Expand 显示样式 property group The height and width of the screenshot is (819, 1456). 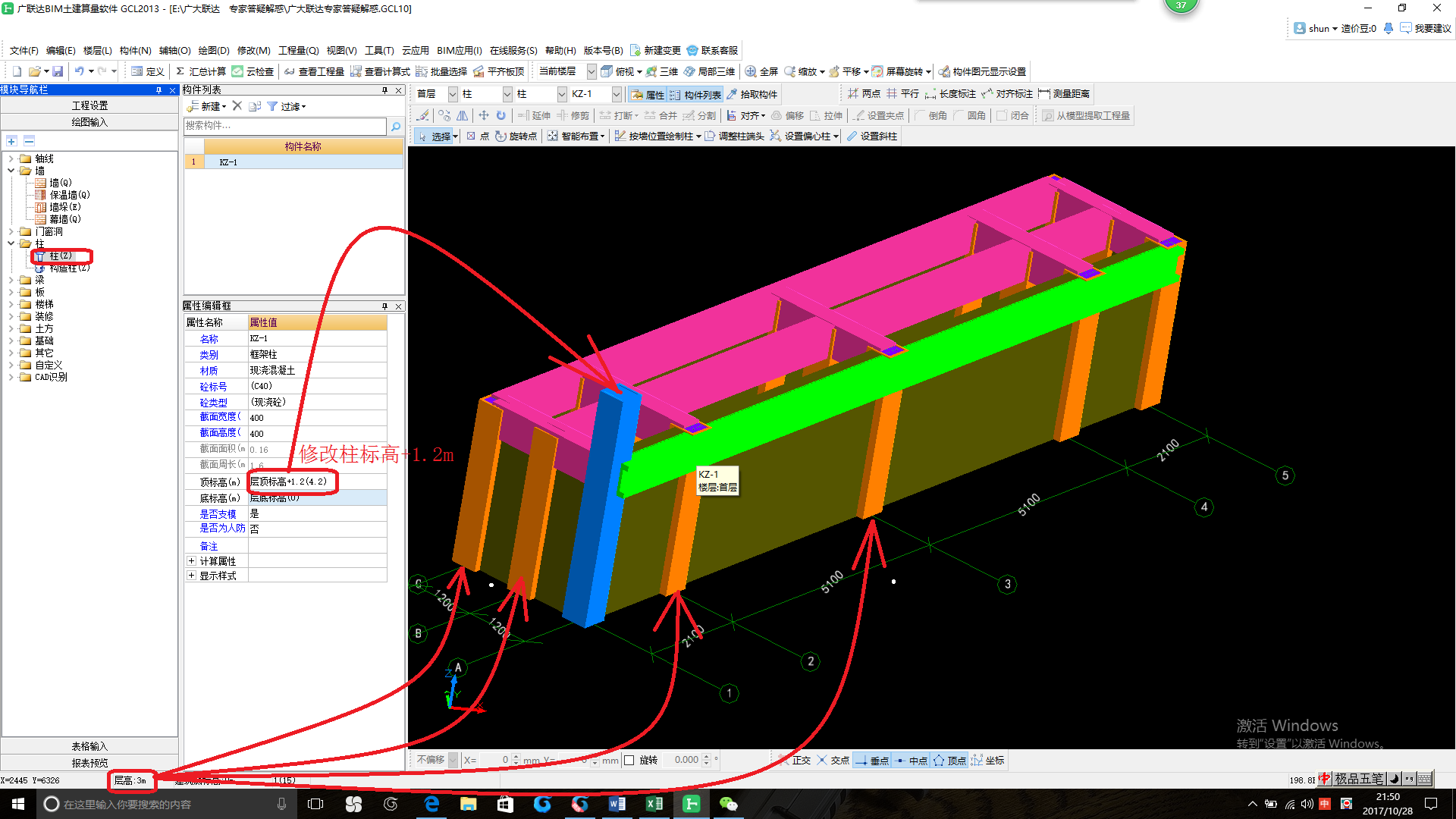191,576
